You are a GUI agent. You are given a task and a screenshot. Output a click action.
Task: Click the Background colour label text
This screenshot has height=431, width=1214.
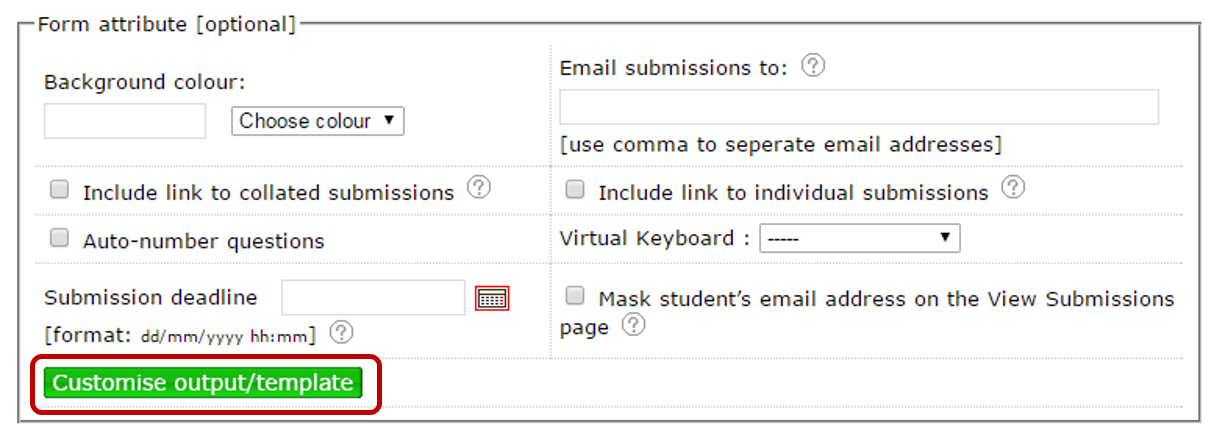[x=144, y=82]
